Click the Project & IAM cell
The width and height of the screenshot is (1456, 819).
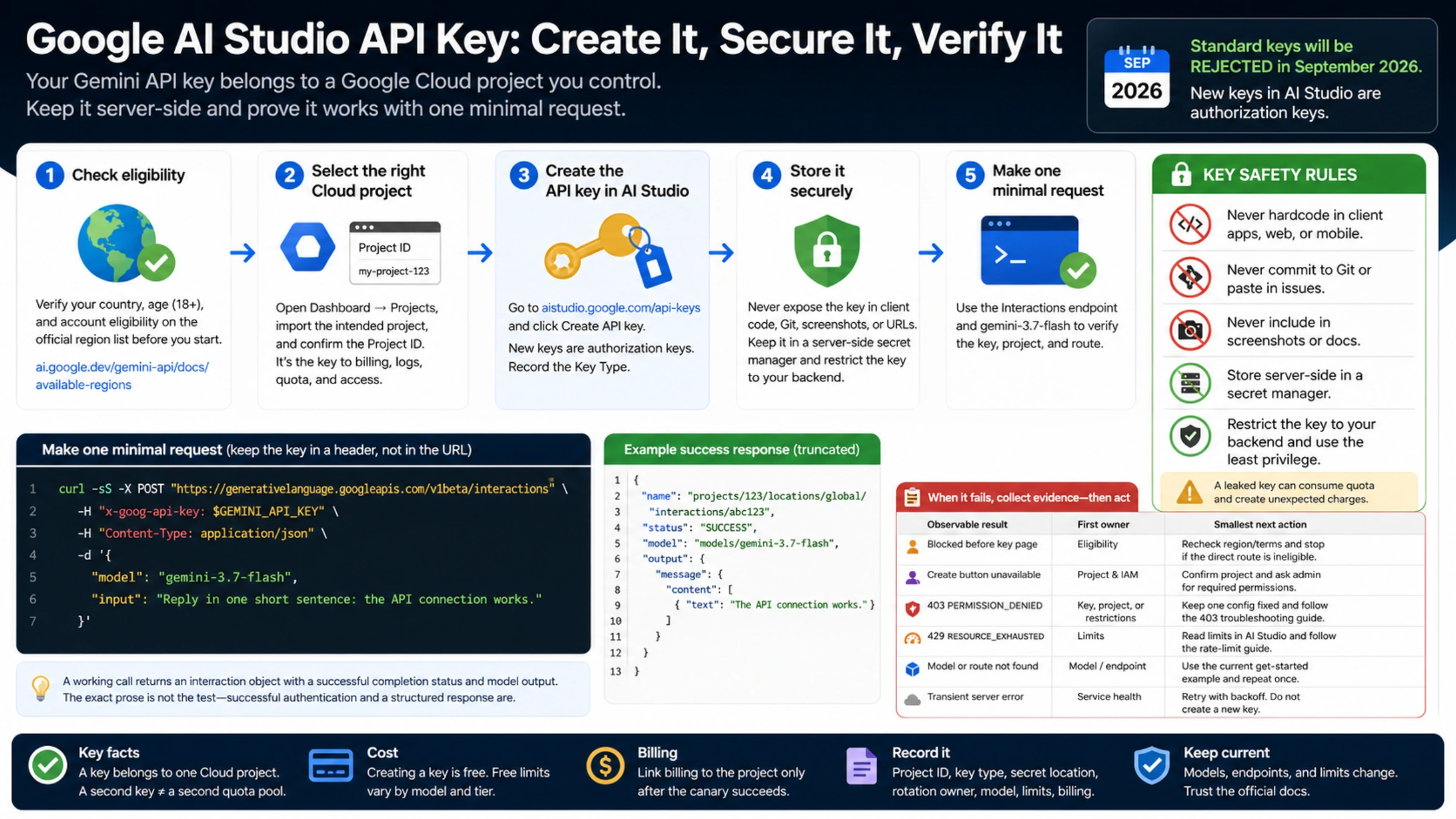pyautogui.click(x=1108, y=575)
